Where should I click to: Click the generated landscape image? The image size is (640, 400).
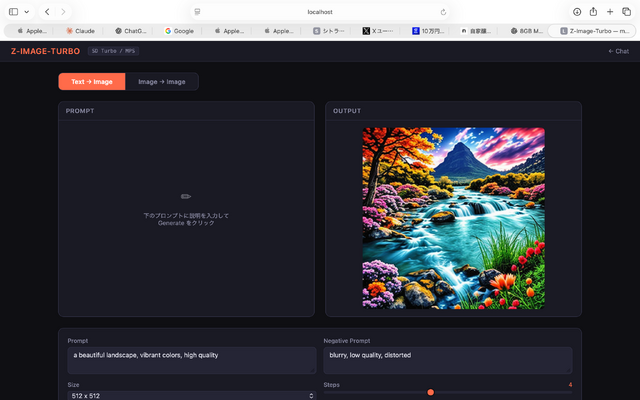453,218
